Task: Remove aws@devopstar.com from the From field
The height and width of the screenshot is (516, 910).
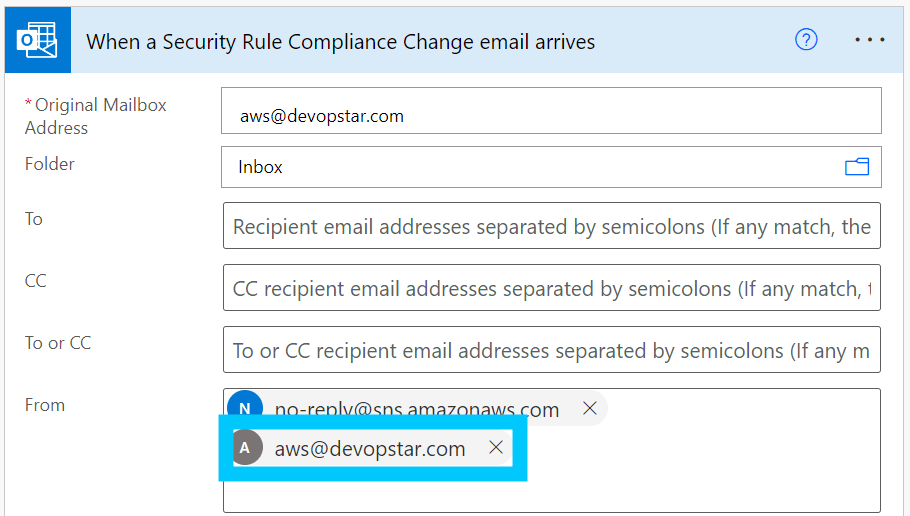Action: 496,448
